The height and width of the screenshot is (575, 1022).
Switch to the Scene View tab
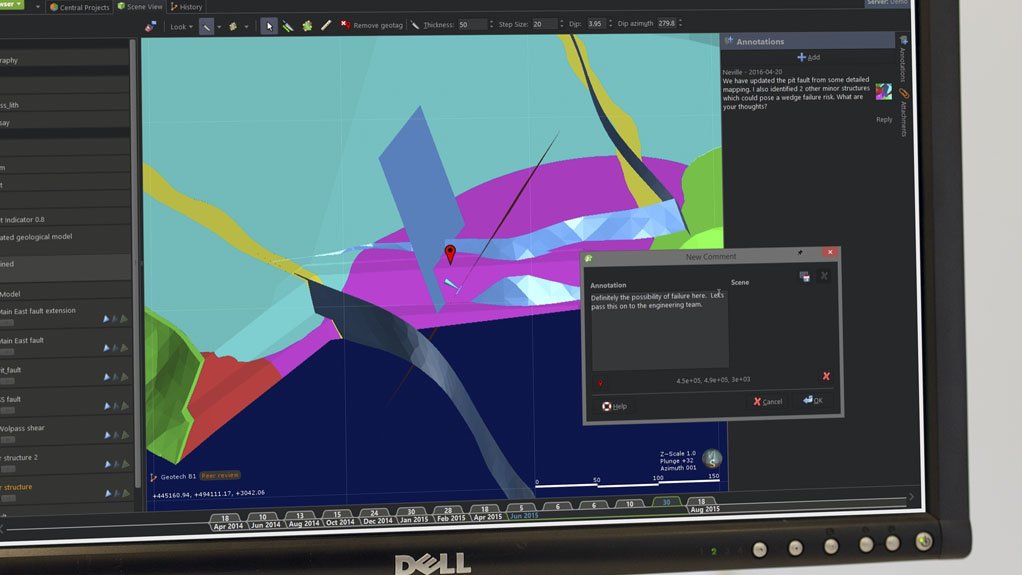[139, 7]
